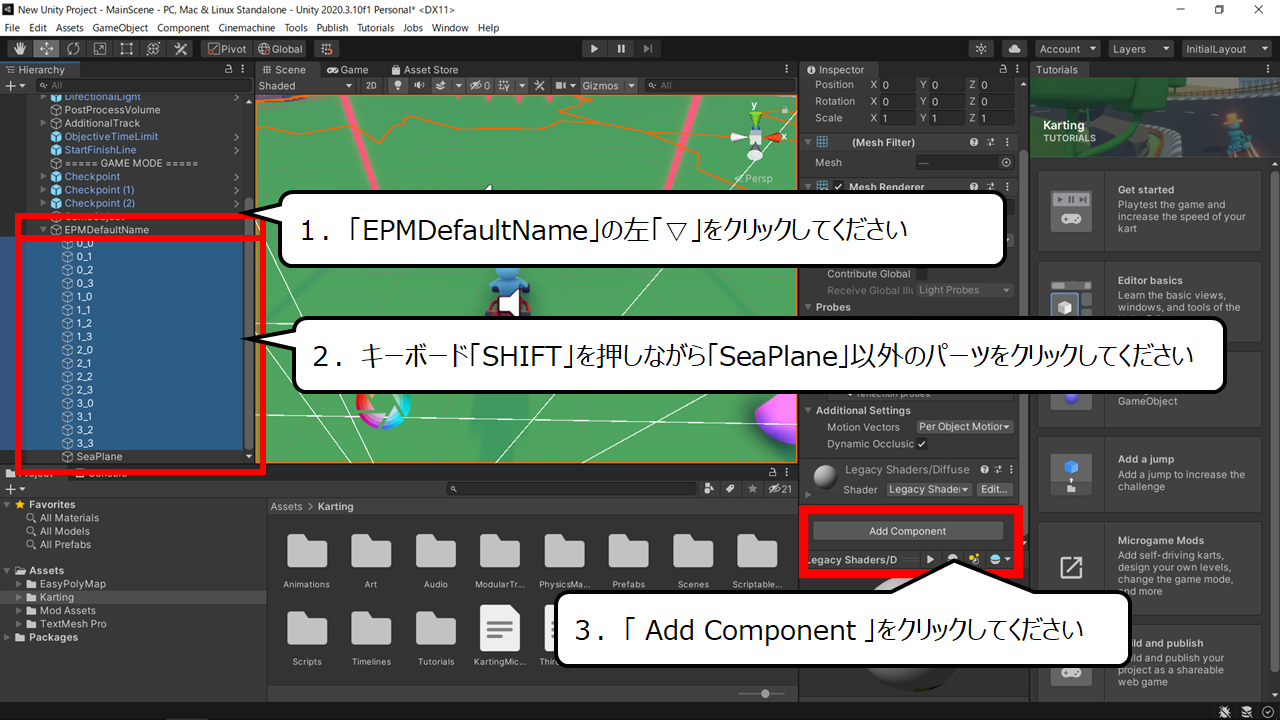This screenshot has height=720, width=1280.
Task: Toggle 2D view mode
Action: coord(371,86)
